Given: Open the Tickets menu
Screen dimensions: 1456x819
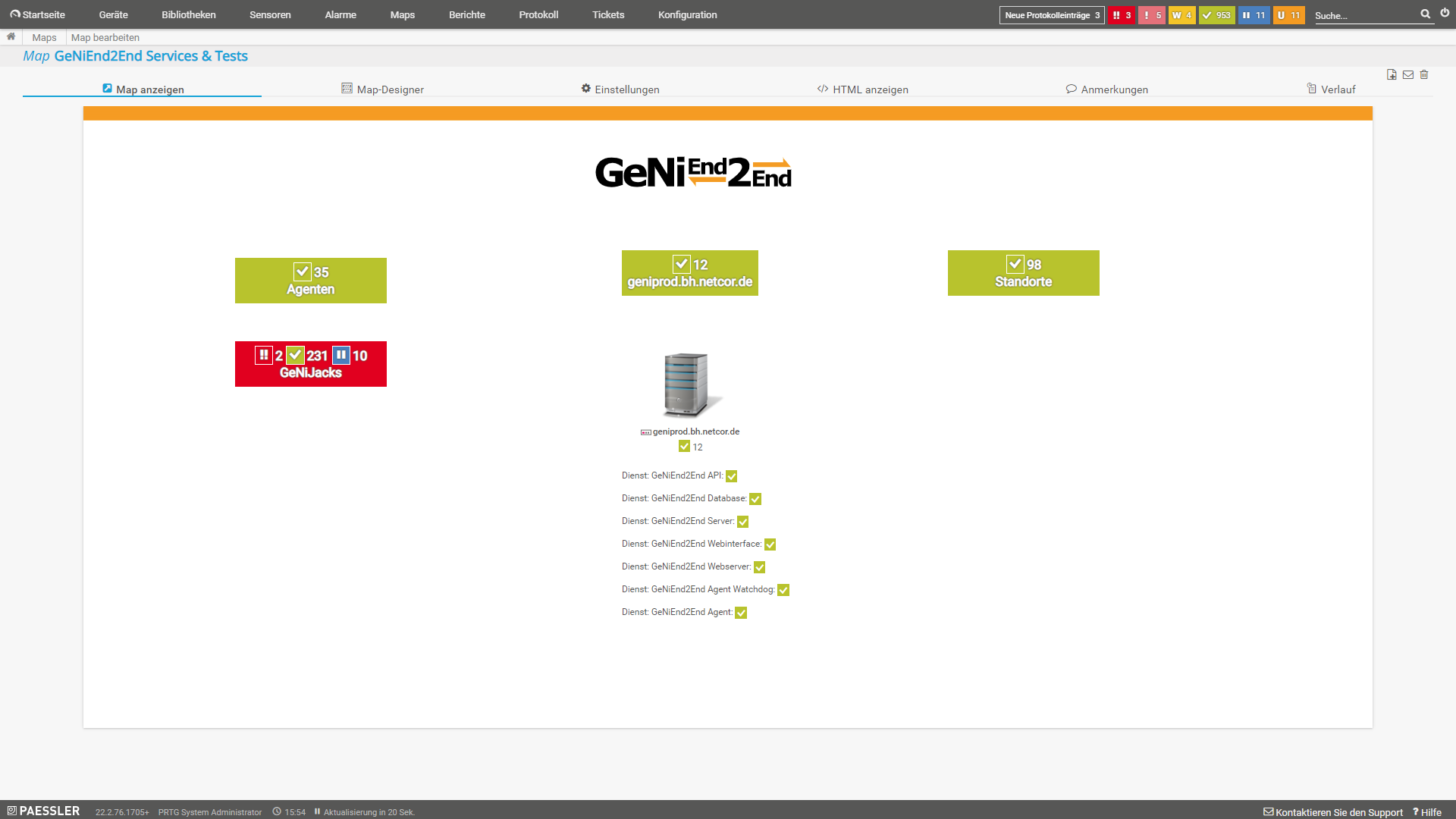Looking at the screenshot, I should (608, 14).
